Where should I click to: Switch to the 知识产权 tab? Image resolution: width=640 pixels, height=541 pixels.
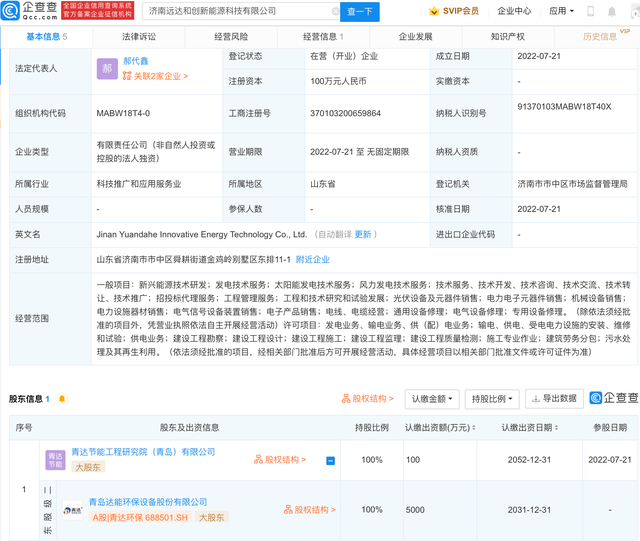pyautogui.click(x=507, y=37)
